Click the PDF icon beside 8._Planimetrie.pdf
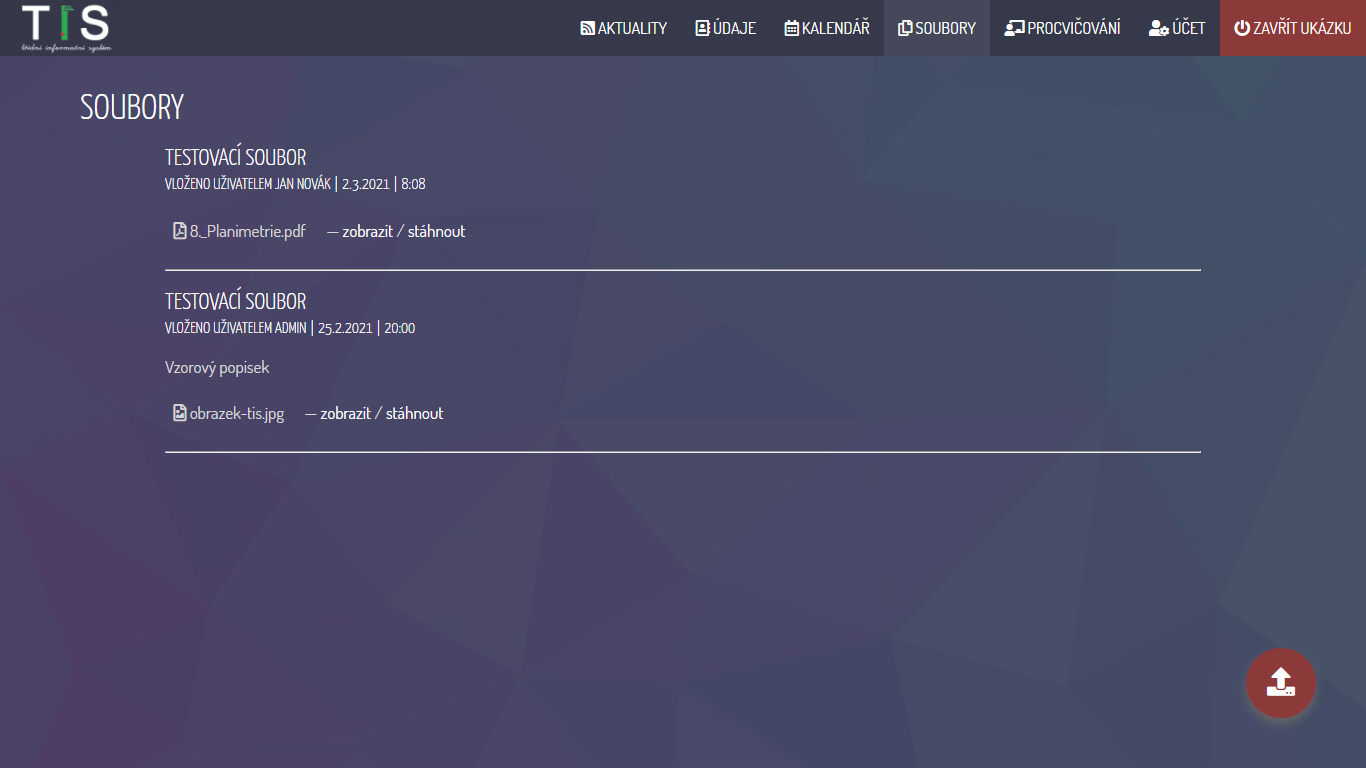Viewport: 1366px width, 768px height. (180, 231)
